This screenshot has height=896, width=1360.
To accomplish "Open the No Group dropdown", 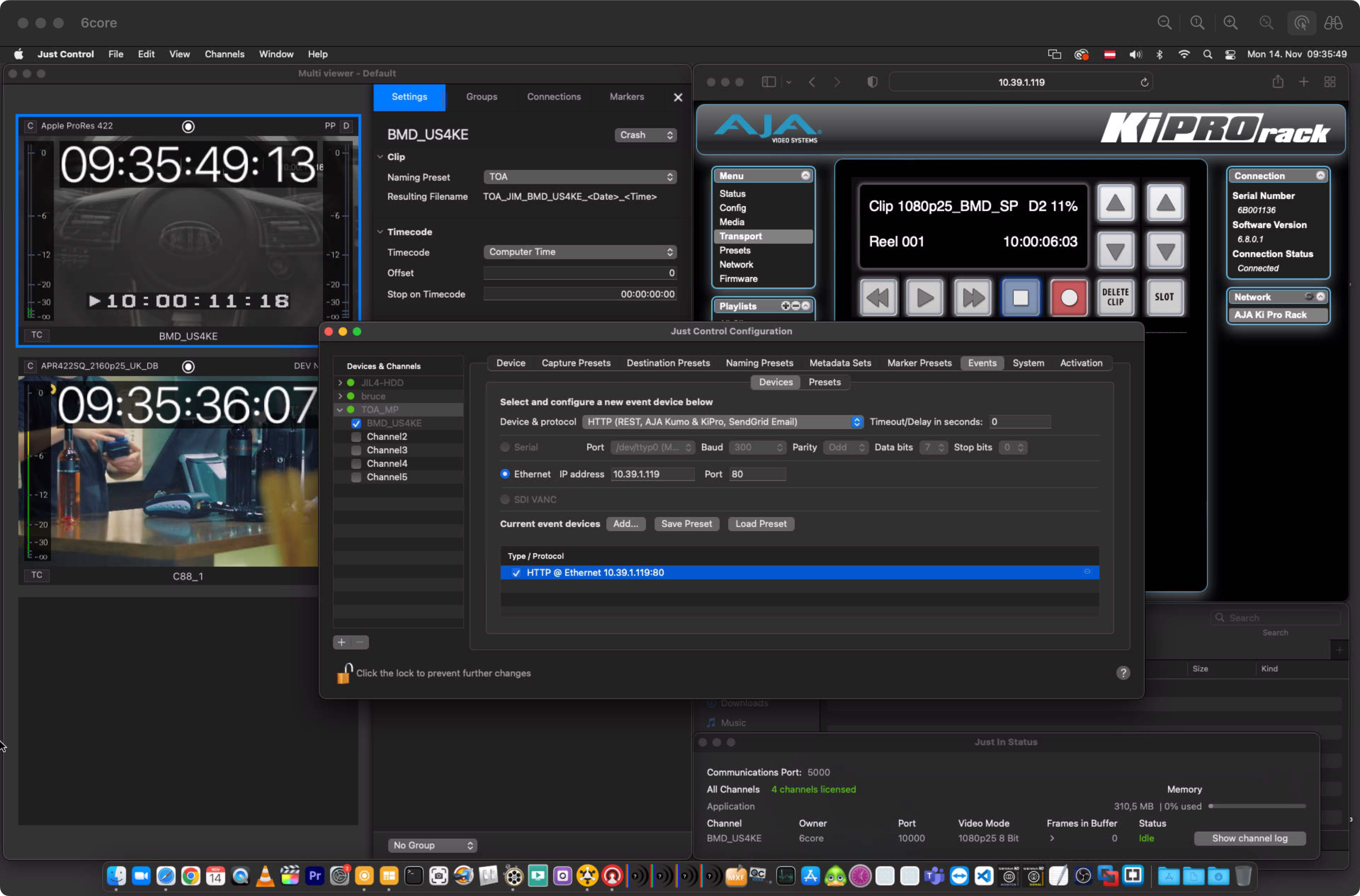I will coord(432,845).
